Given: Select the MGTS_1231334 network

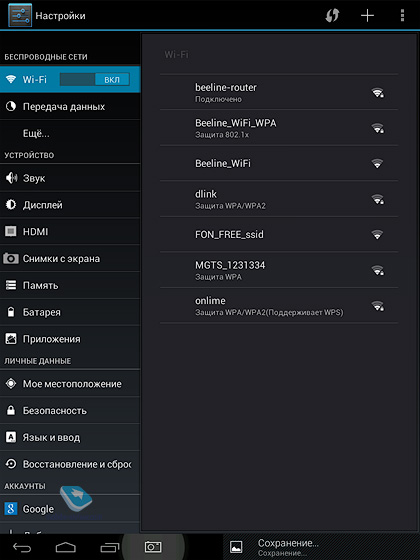Looking at the screenshot, I should coord(279,270).
